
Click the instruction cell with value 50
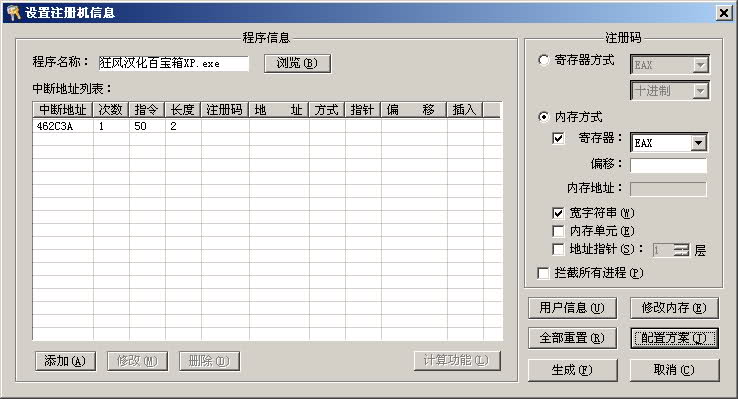(147, 126)
